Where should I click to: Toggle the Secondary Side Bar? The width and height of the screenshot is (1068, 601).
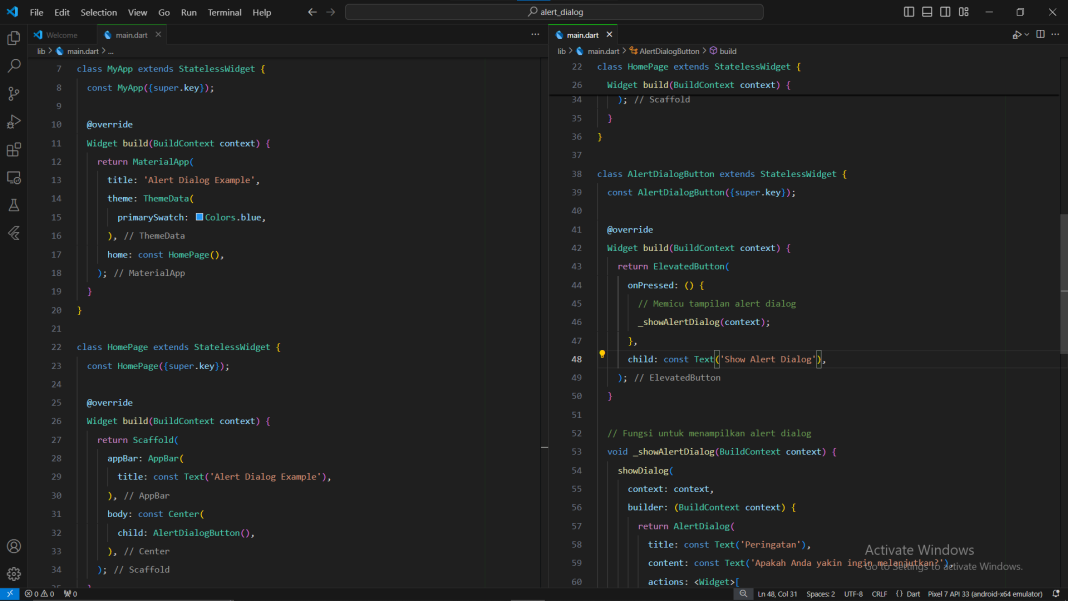944,11
